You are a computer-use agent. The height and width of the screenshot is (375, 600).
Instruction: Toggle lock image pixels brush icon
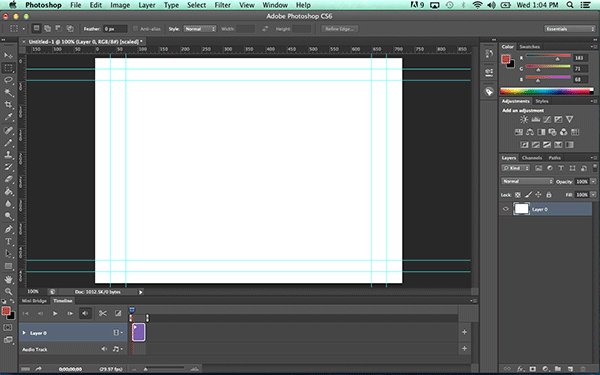pyautogui.click(x=528, y=195)
